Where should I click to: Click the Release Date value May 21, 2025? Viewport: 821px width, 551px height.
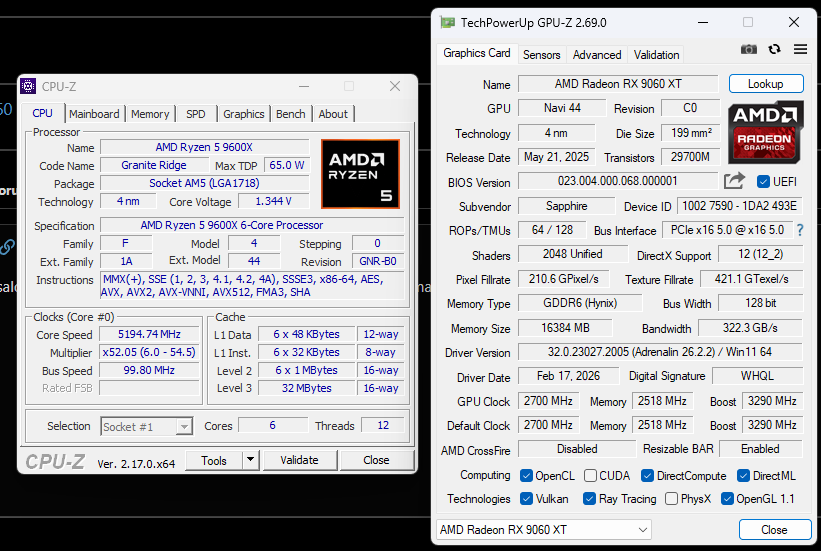[557, 157]
